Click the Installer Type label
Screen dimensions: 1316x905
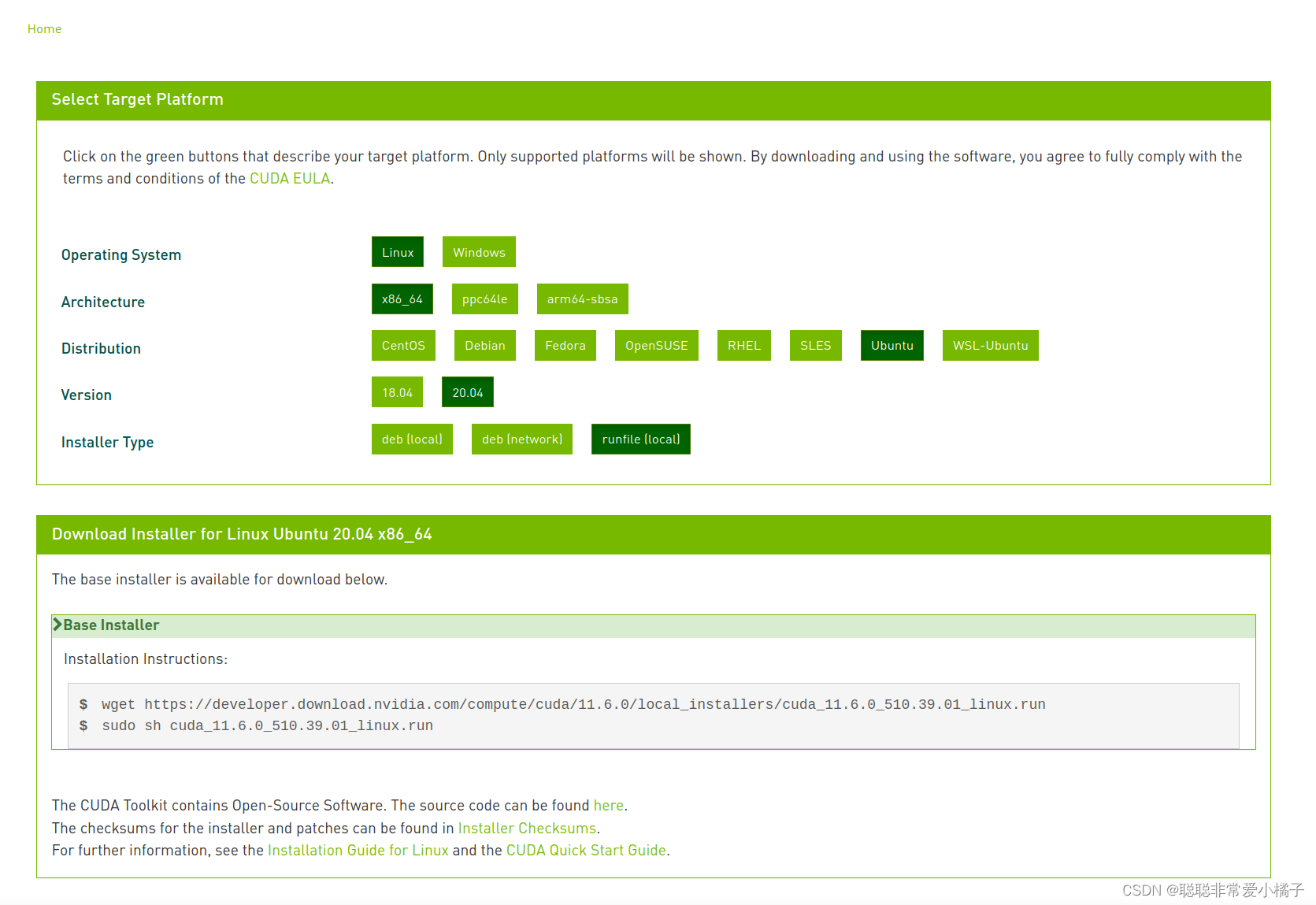click(x=108, y=443)
